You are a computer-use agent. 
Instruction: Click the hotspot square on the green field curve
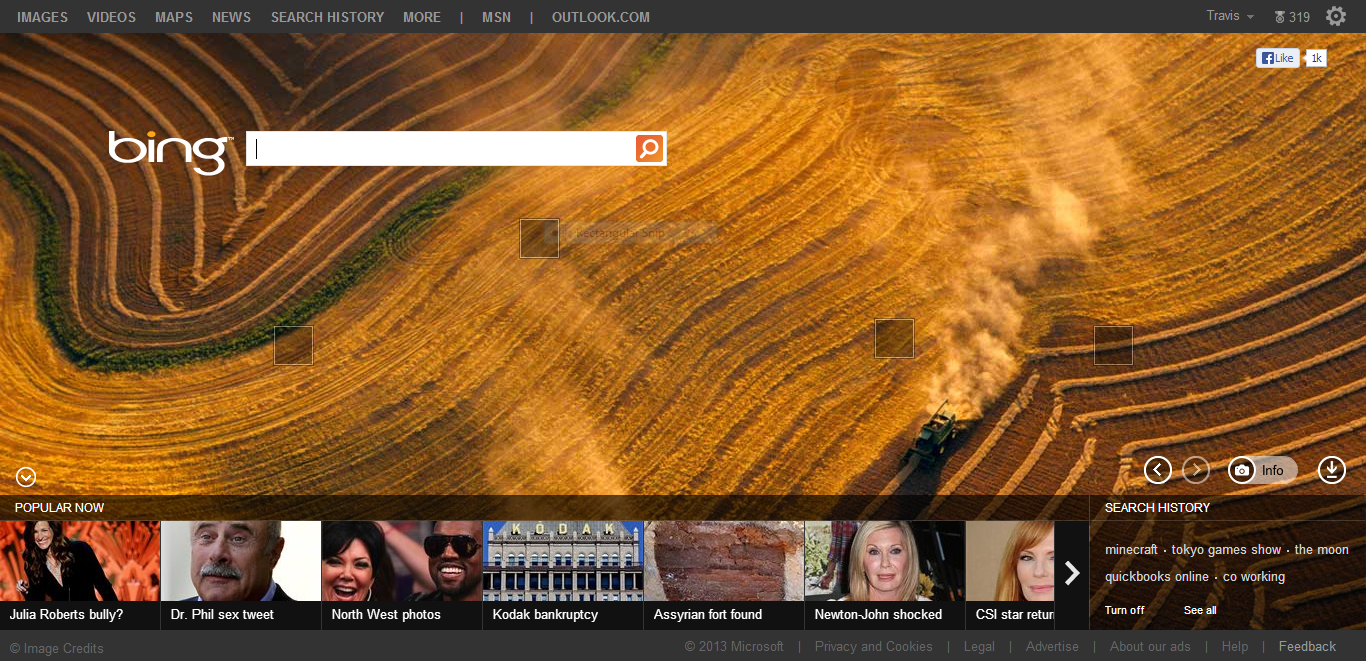click(293, 345)
